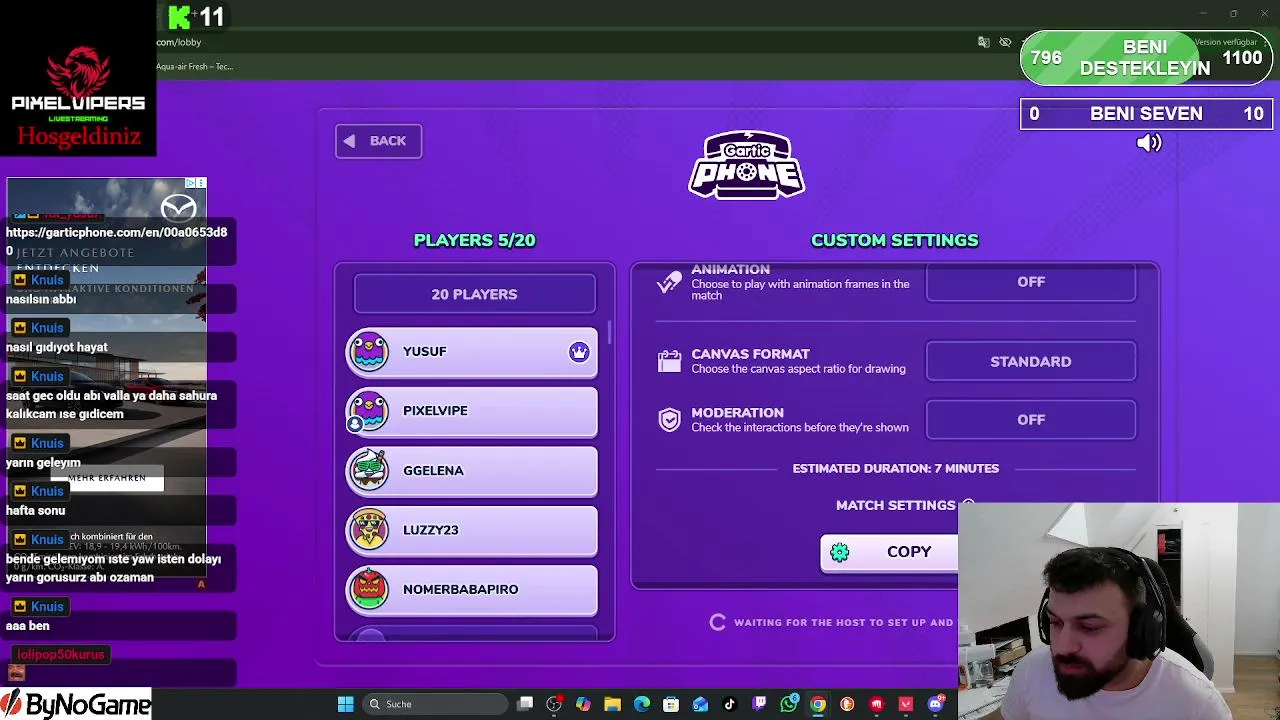Click the Windows taskbar search box

434,704
